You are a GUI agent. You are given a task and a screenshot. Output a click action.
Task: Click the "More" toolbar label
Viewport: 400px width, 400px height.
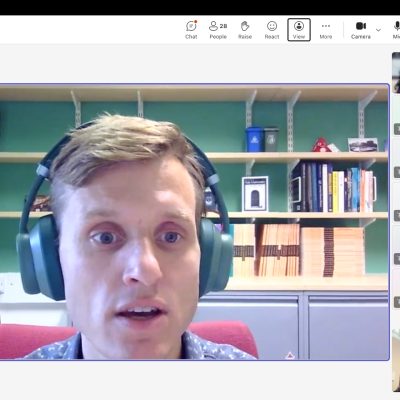click(326, 37)
